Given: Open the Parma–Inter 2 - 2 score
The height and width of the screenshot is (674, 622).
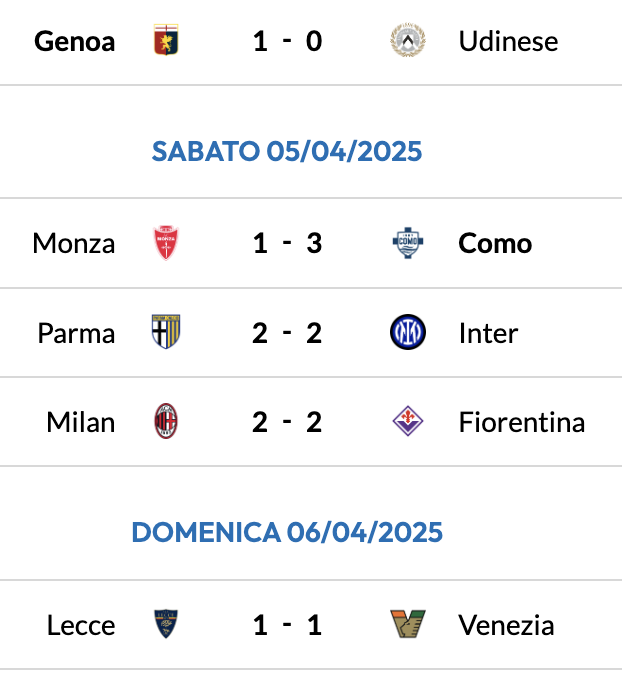Looking at the screenshot, I should tap(287, 332).
